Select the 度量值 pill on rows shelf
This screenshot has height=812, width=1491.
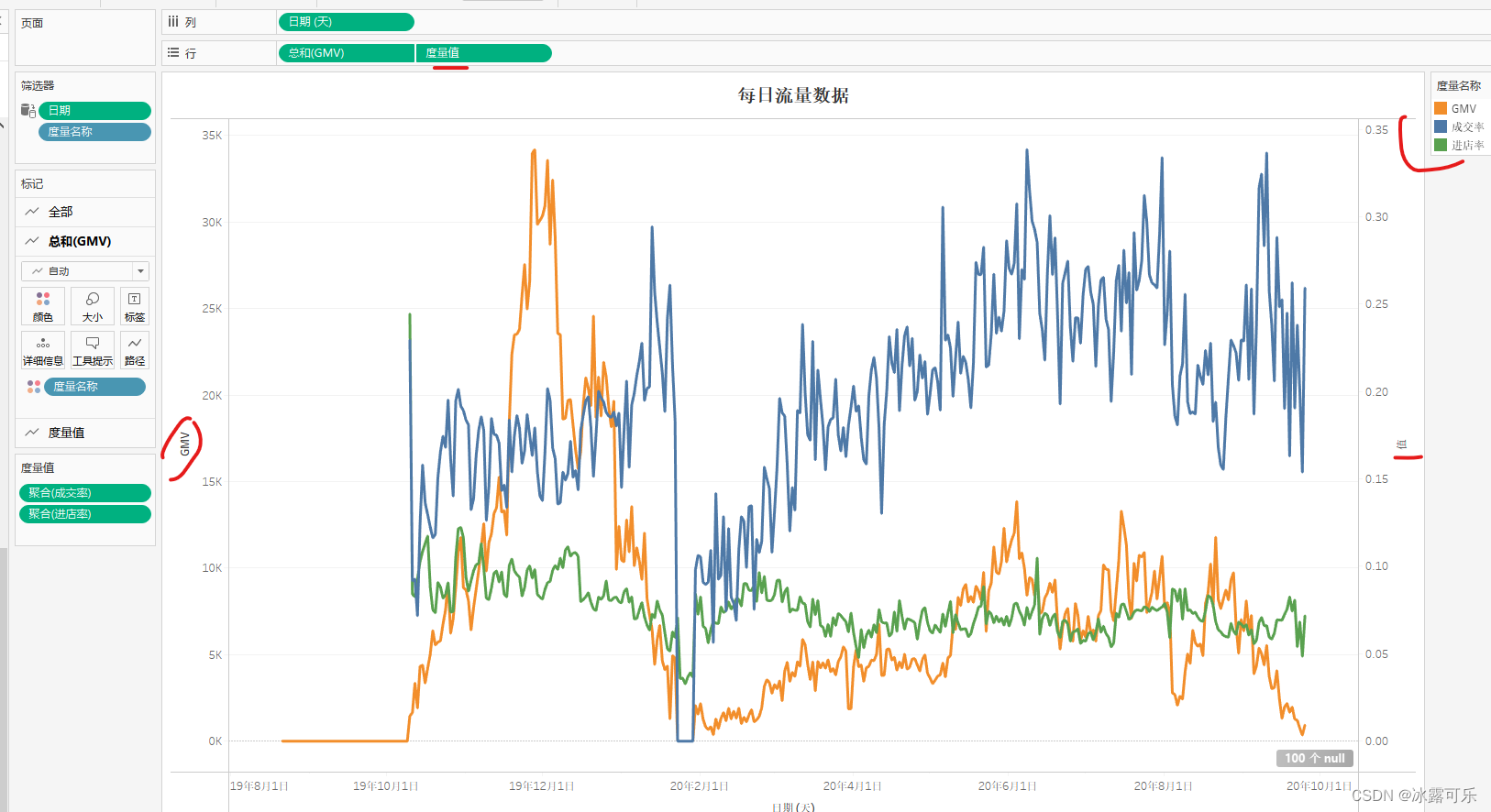coord(484,53)
